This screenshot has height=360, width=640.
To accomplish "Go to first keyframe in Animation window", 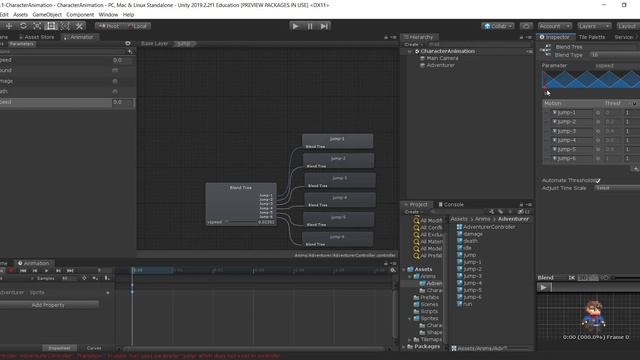I will [x=23, y=271].
